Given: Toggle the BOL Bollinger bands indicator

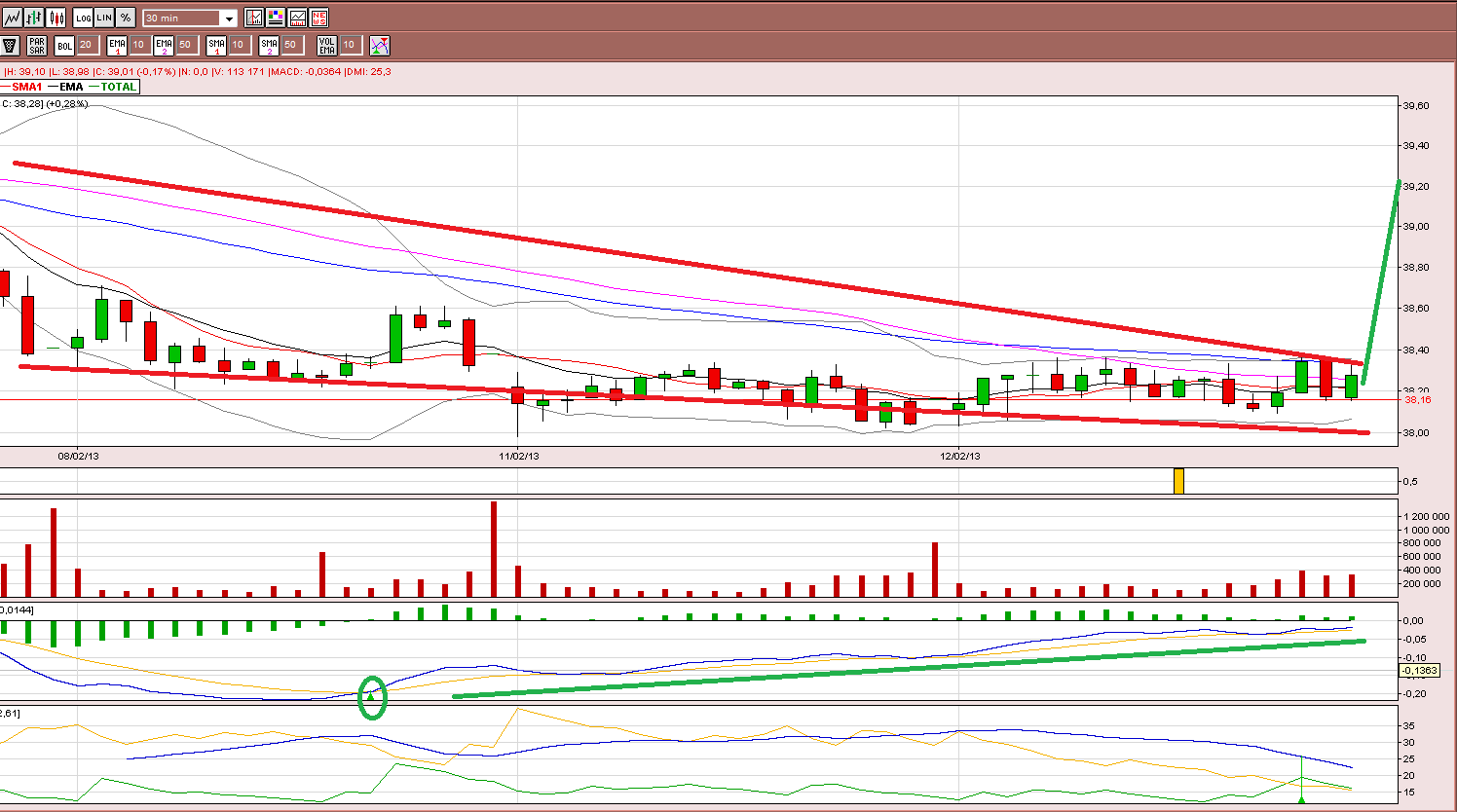Looking at the screenshot, I should [x=64, y=45].
